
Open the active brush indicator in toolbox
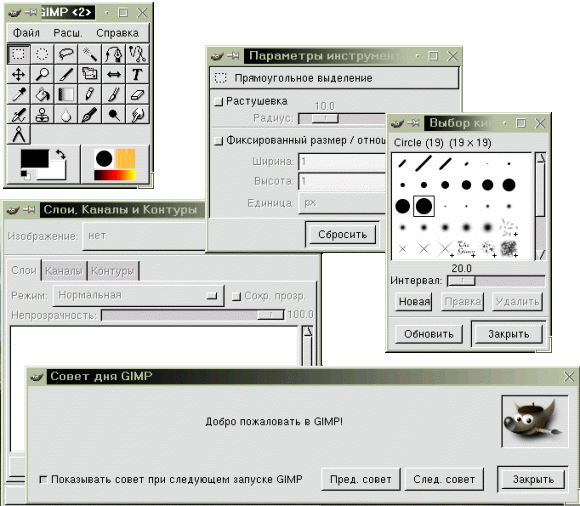[104, 158]
